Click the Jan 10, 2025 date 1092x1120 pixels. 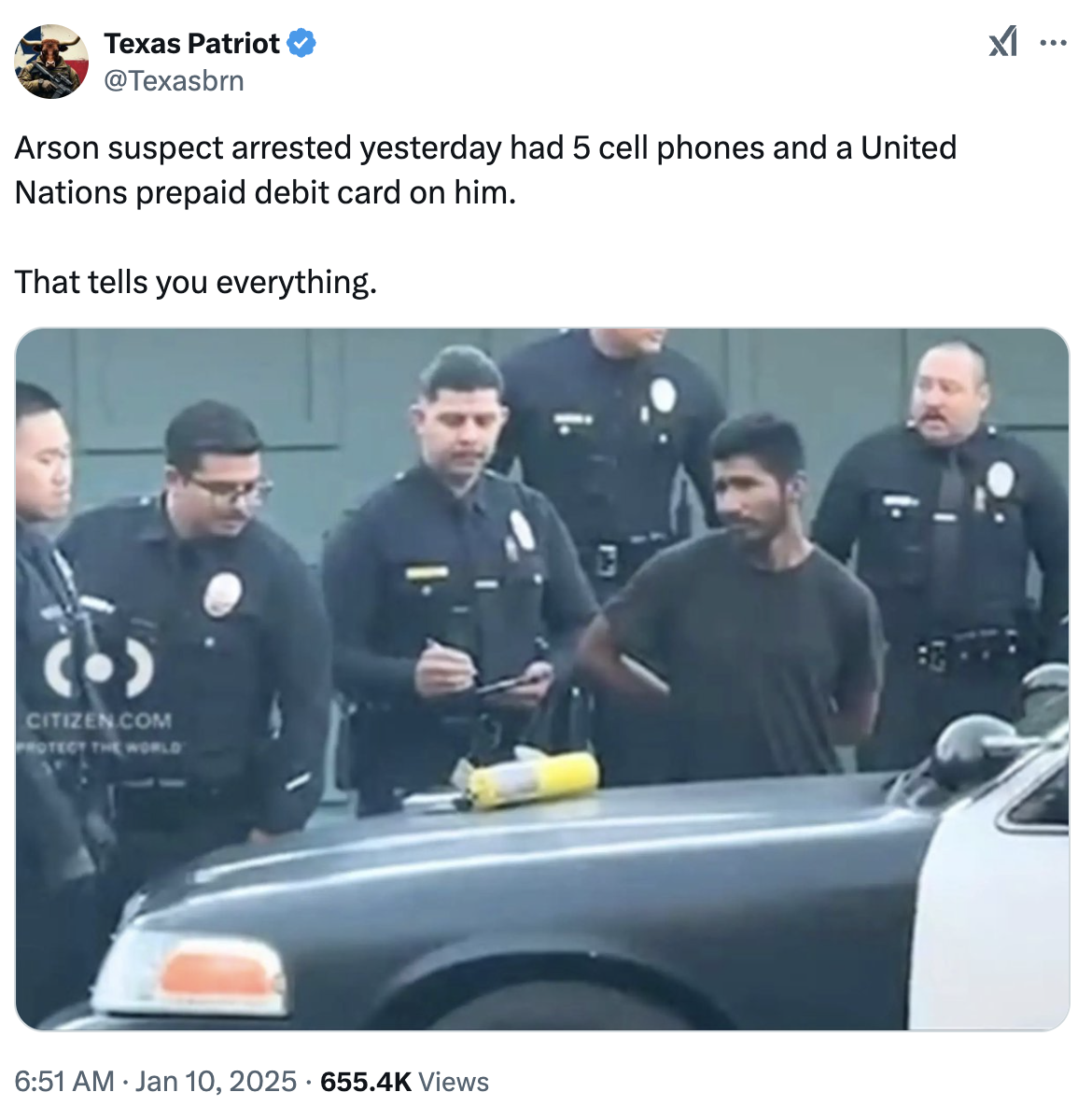pos(216,1081)
